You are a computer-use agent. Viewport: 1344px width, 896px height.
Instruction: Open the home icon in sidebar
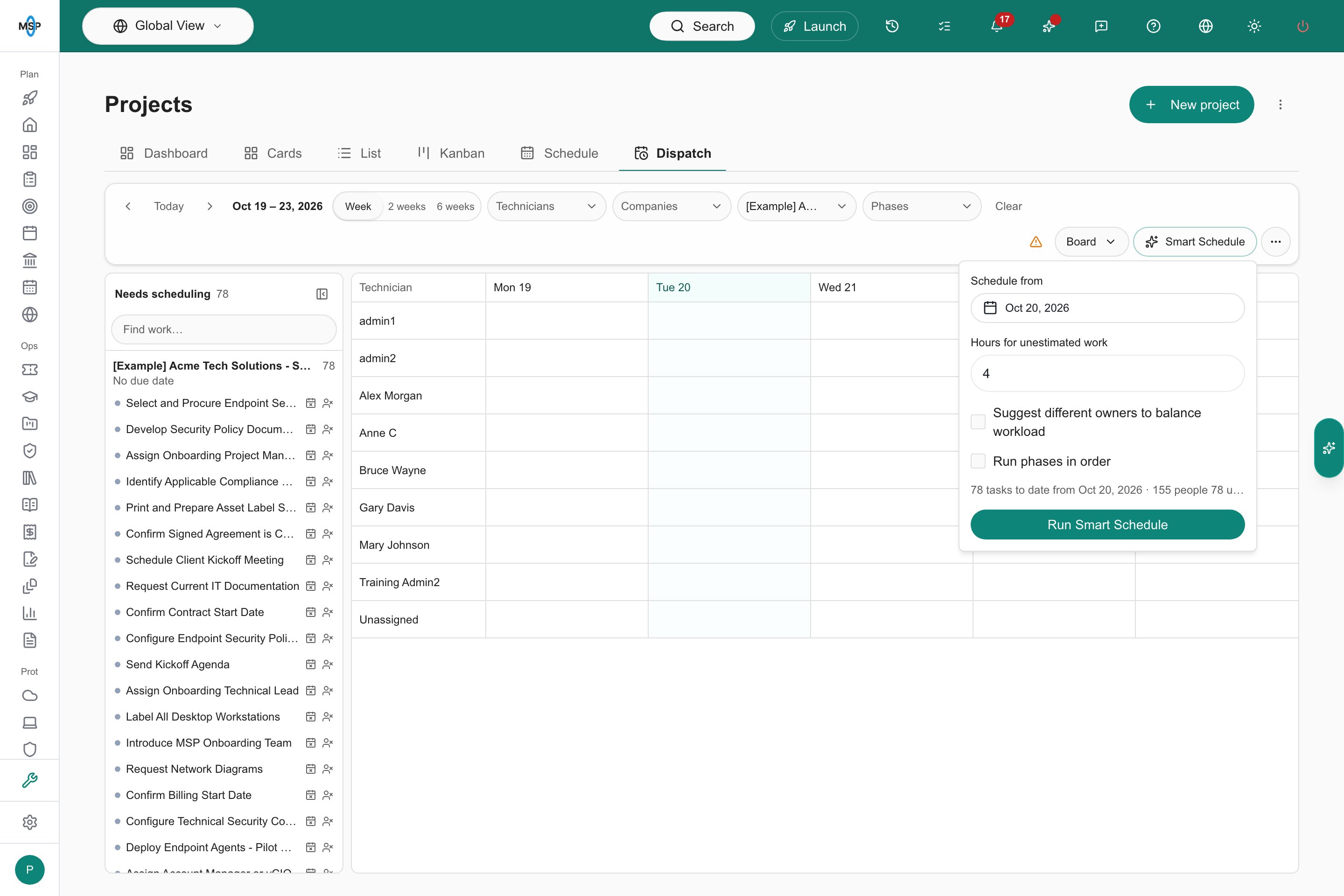[30, 125]
